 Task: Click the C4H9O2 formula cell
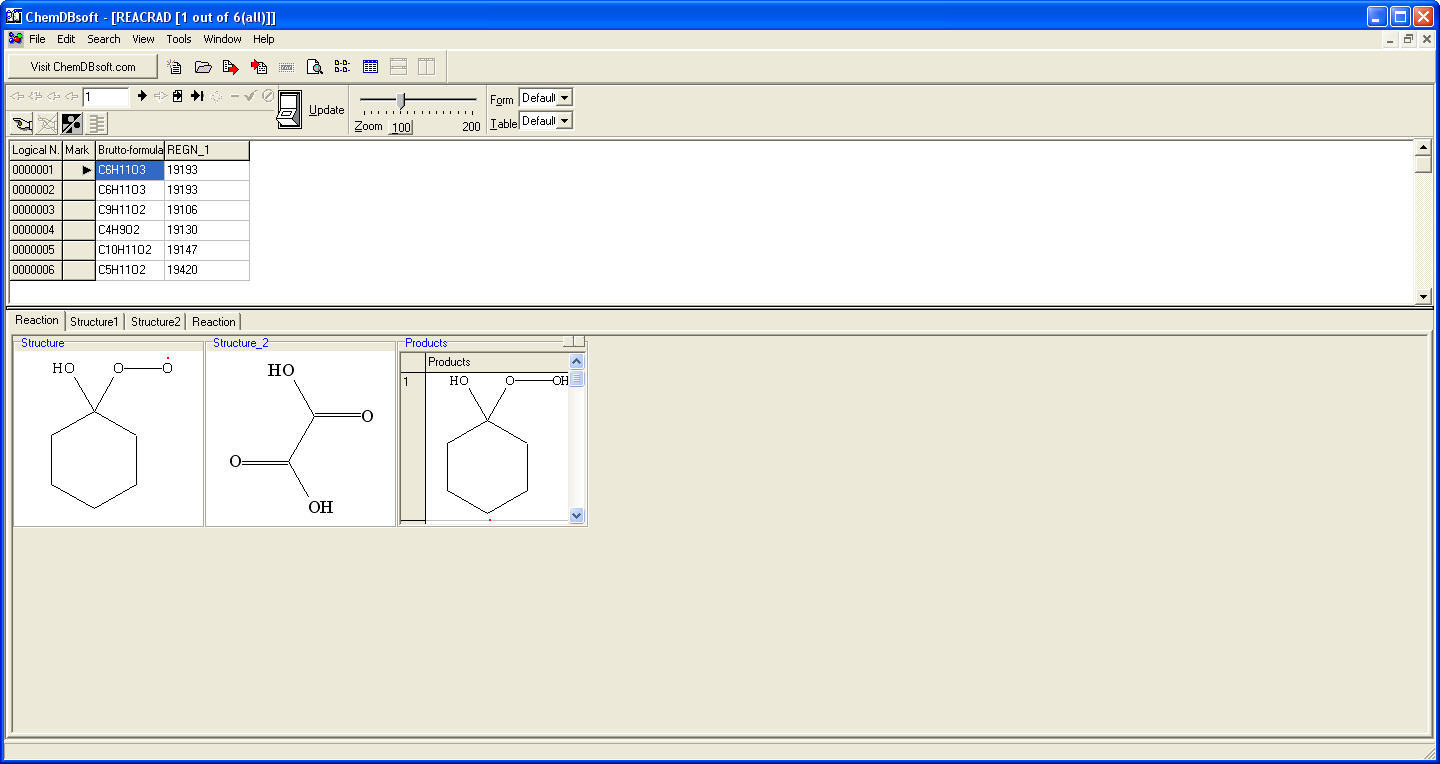130,230
